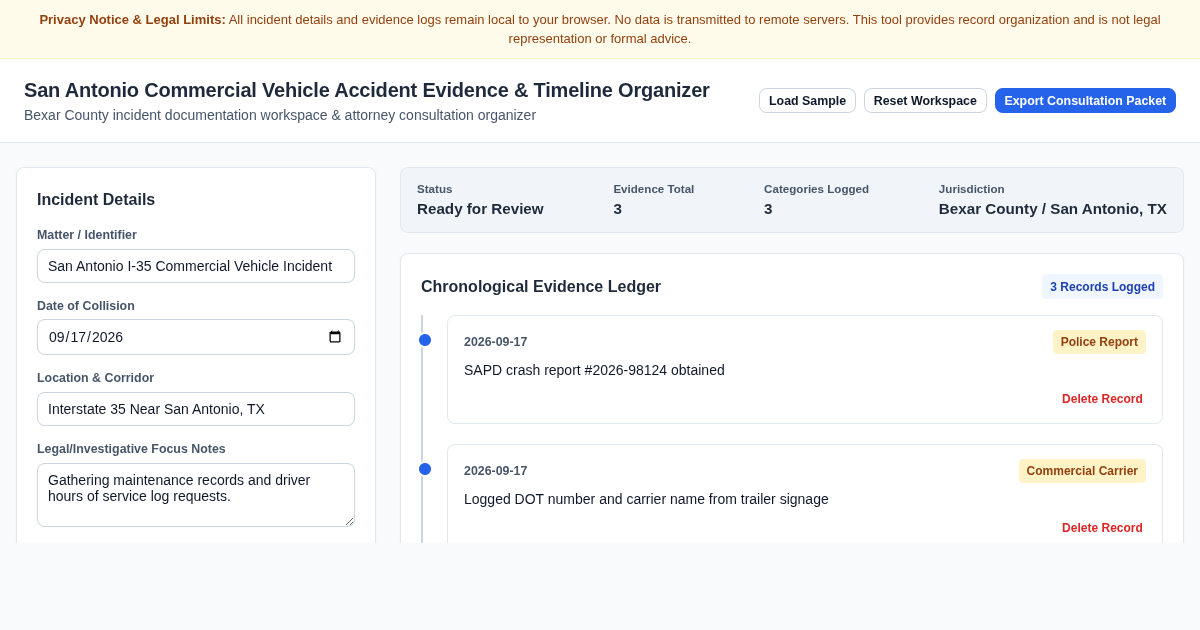
Task: Click the Bexar County / San Antonio, TX jurisdiction value
Action: [1053, 209]
